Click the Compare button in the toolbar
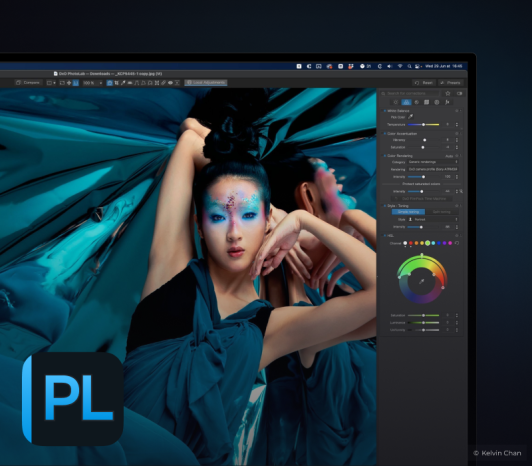The width and height of the screenshot is (532, 466). pyautogui.click(x=28, y=82)
